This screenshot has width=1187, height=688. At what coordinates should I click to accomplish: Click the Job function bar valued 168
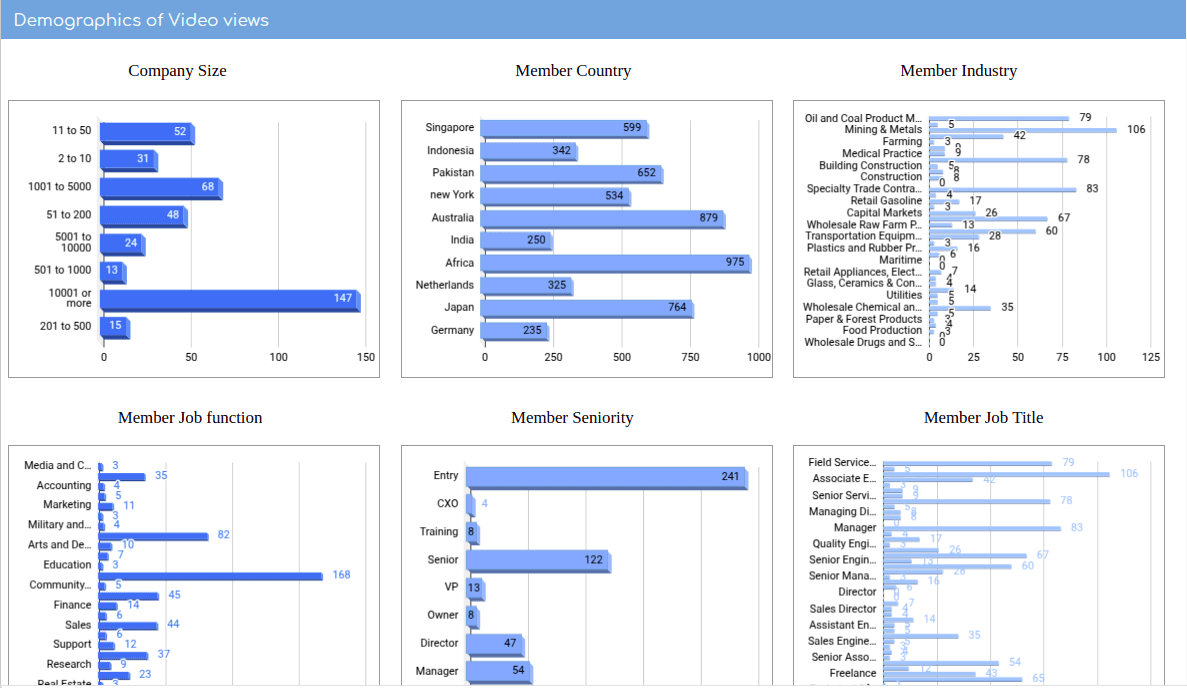(x=210, y=577)
